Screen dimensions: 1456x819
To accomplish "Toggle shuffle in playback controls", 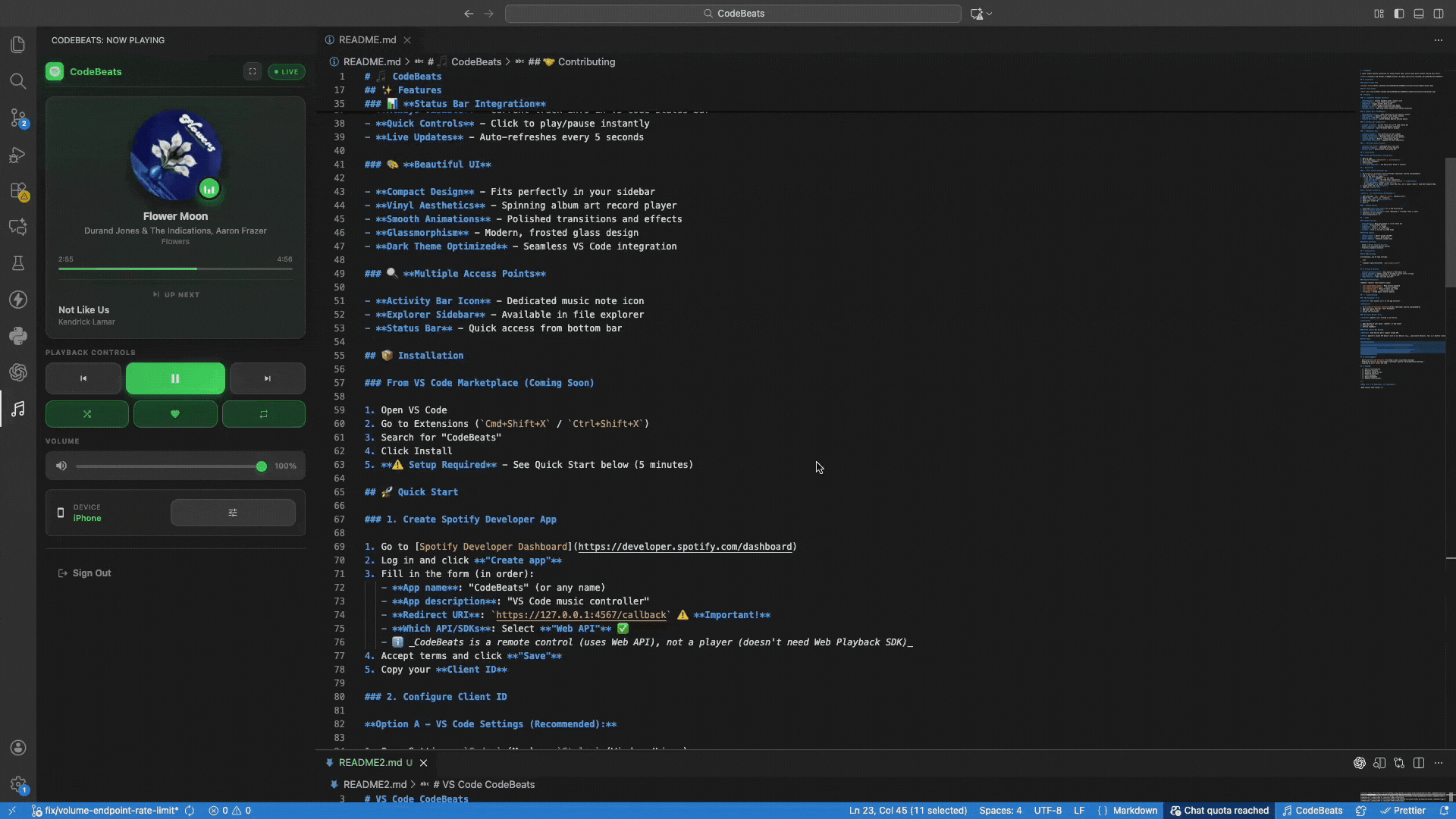I will click(86, 414).
